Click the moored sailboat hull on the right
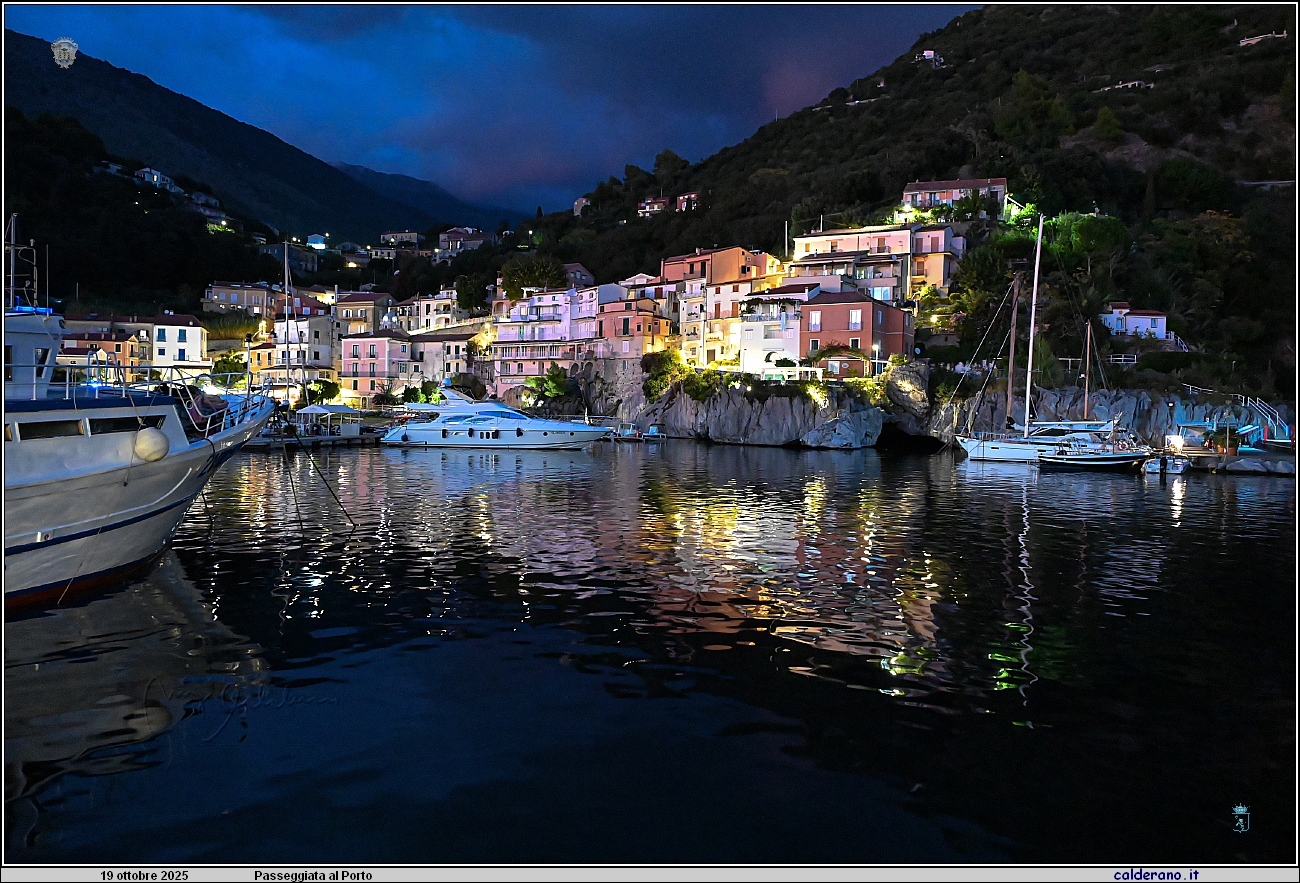 (1010, 447)
